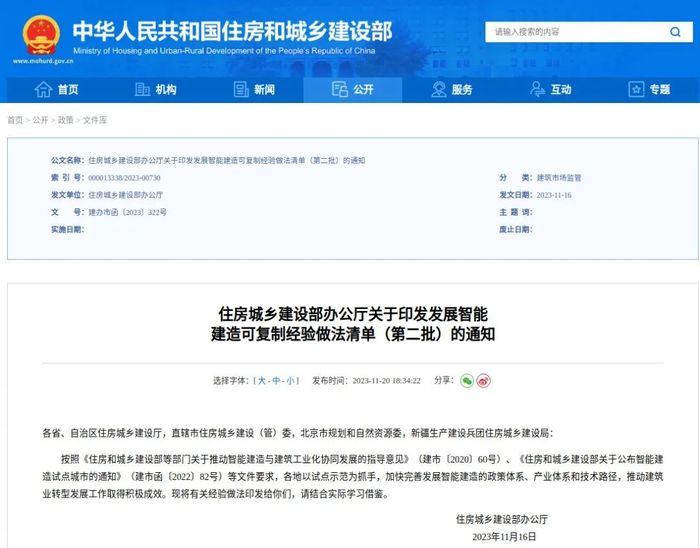
Task: Click the document number 建办市函〔2023〕322号
Action: point(127,212)
